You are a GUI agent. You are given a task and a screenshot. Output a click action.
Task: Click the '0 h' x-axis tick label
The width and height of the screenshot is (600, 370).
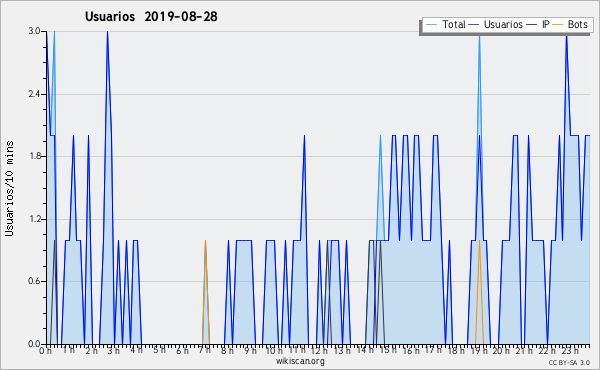point(46,351)
